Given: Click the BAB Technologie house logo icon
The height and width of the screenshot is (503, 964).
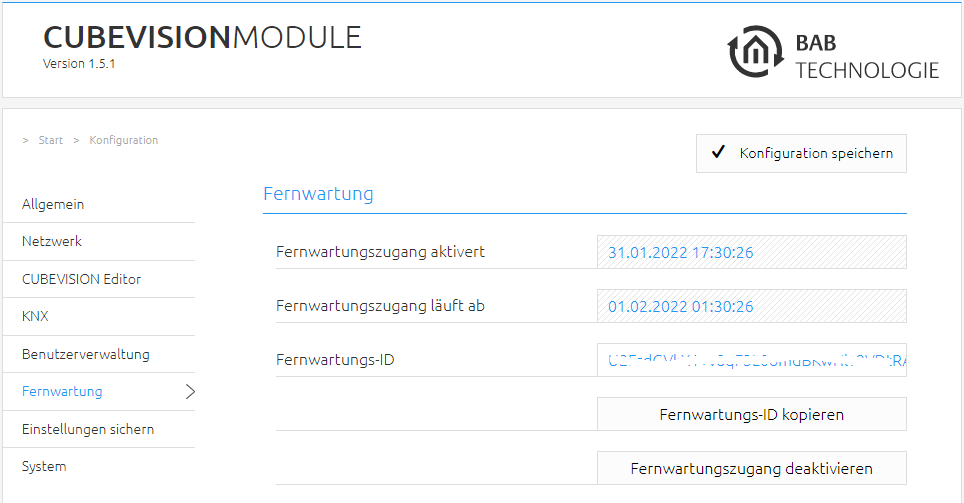Looking at the screenshot, I should (x=756, y=51).
